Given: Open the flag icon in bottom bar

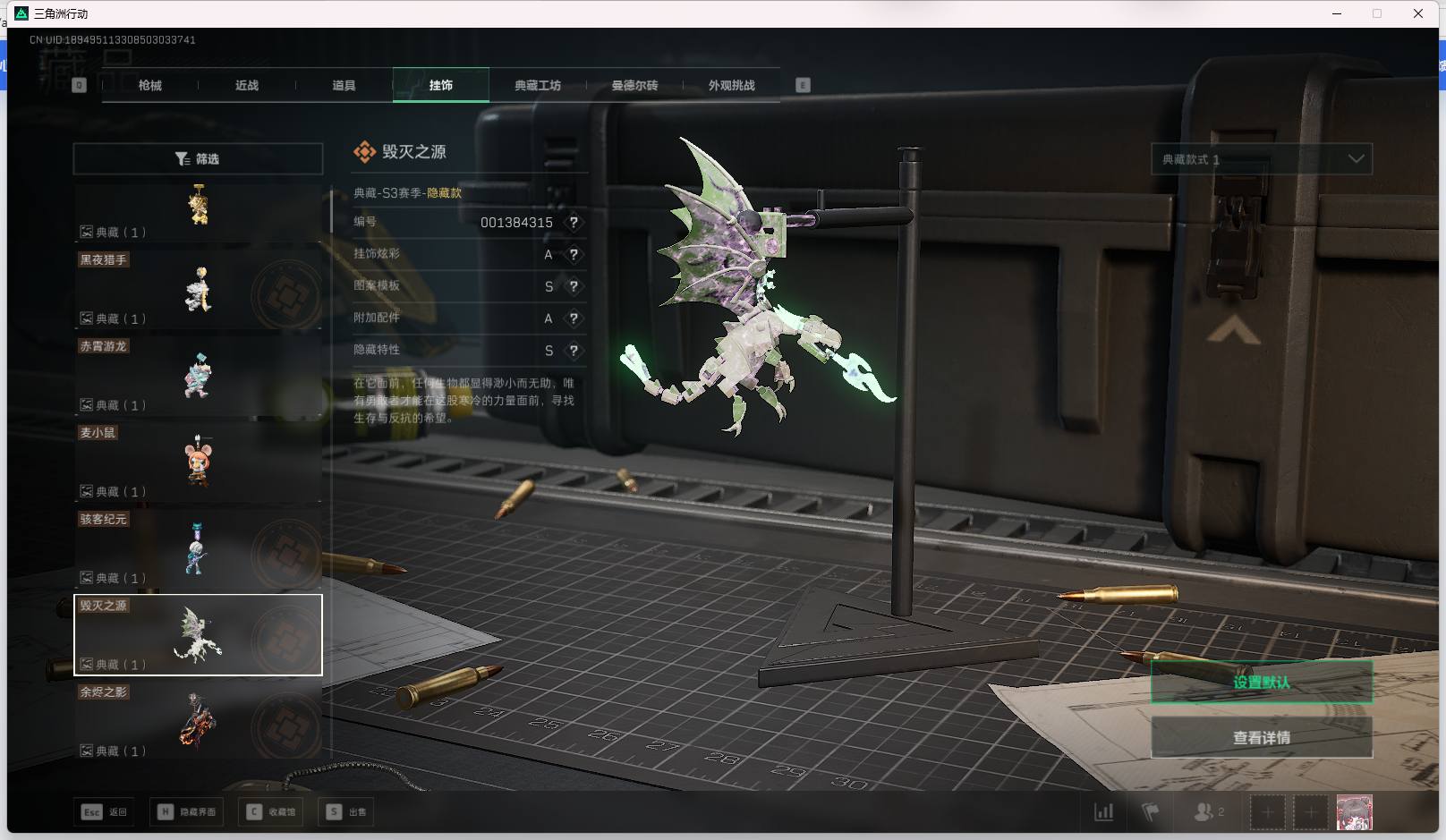Looking at the screenshot, I should click(1151, 812).
